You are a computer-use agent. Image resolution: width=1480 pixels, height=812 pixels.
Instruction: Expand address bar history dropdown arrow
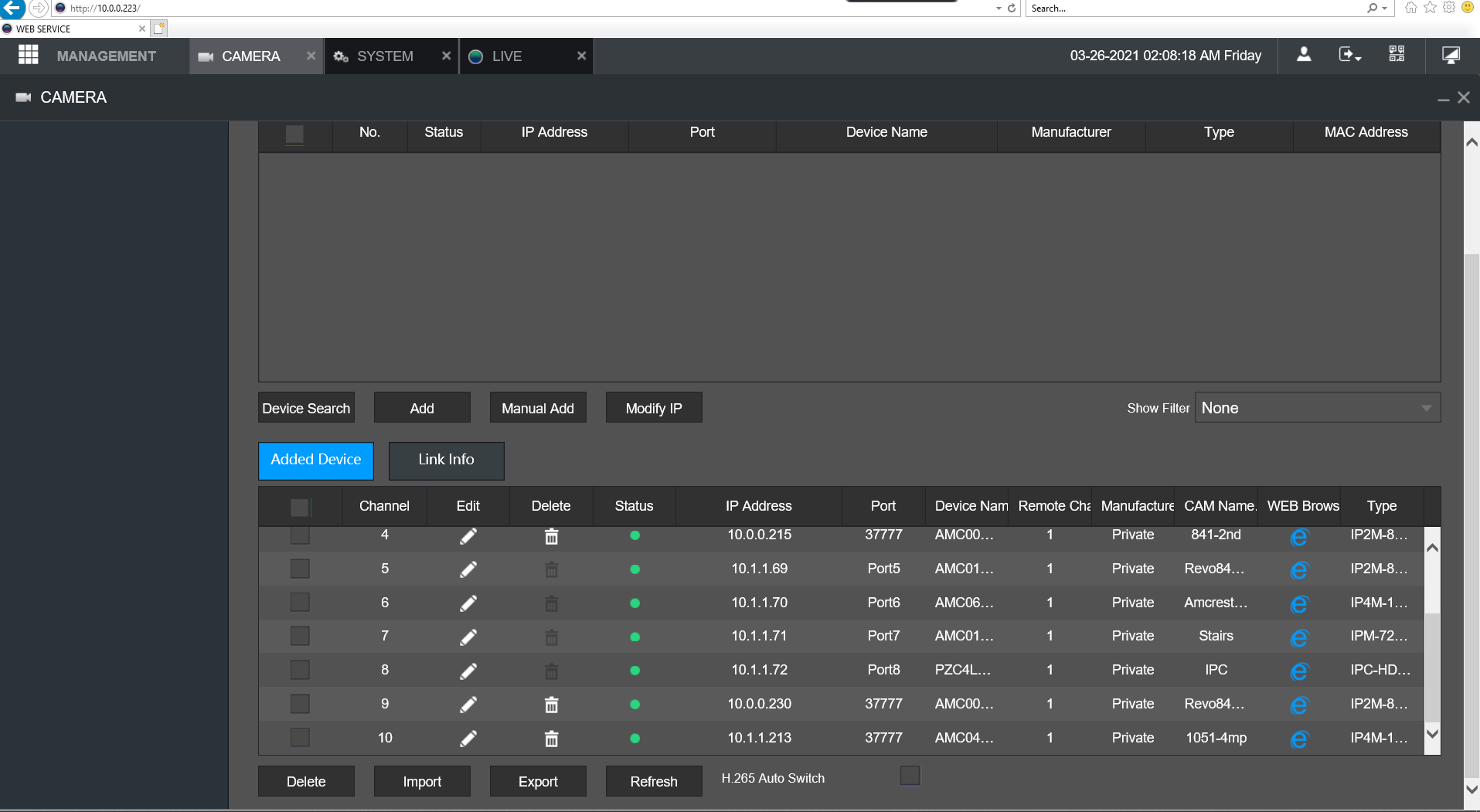click(x=999, y=8)
